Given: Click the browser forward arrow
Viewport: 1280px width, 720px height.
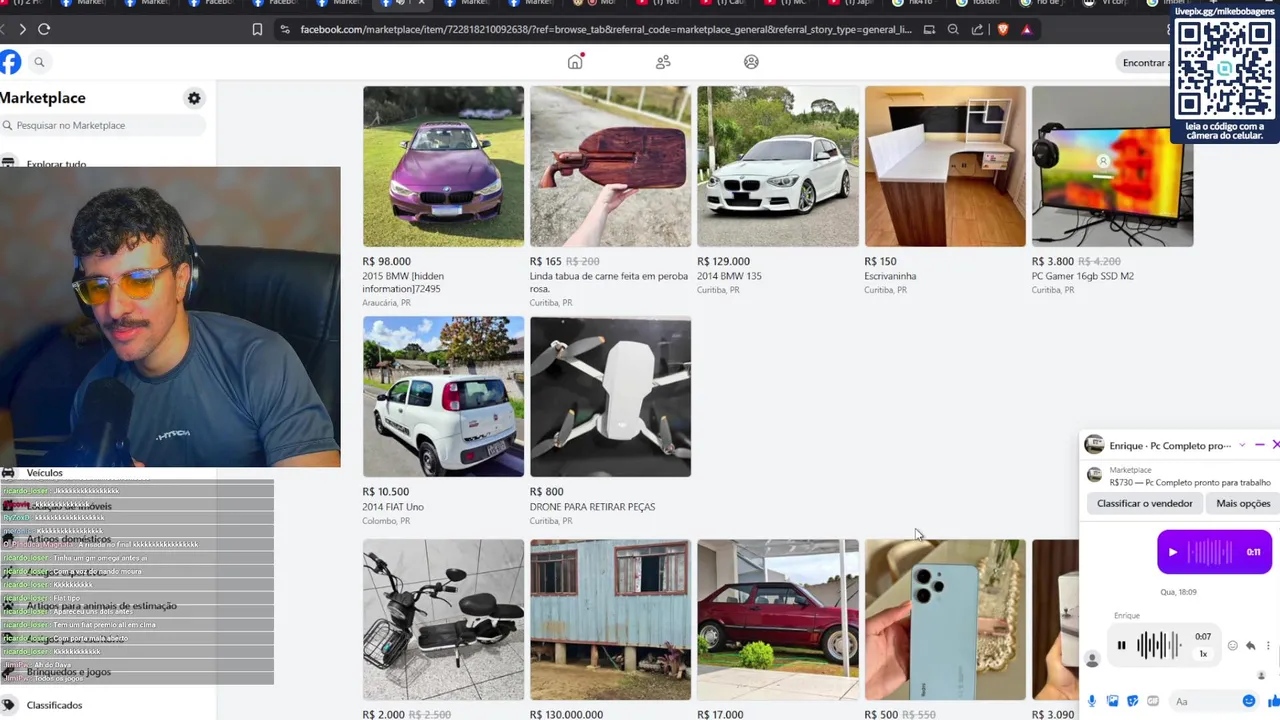Looking at the screenshot, I should click(22, 29).
